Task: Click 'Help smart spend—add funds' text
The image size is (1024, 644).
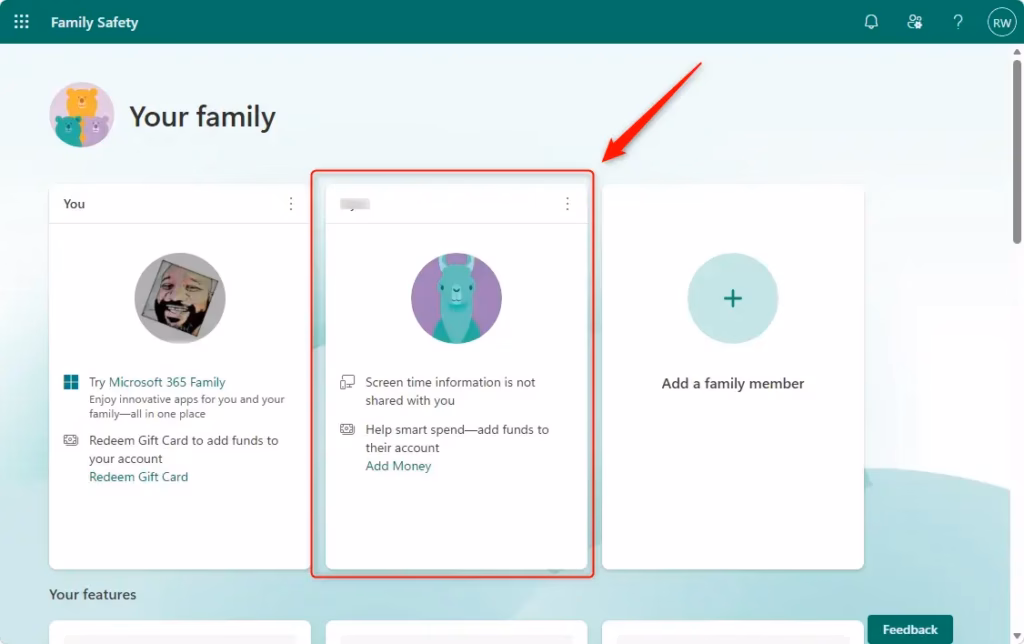Action: (x=457, y=438)
